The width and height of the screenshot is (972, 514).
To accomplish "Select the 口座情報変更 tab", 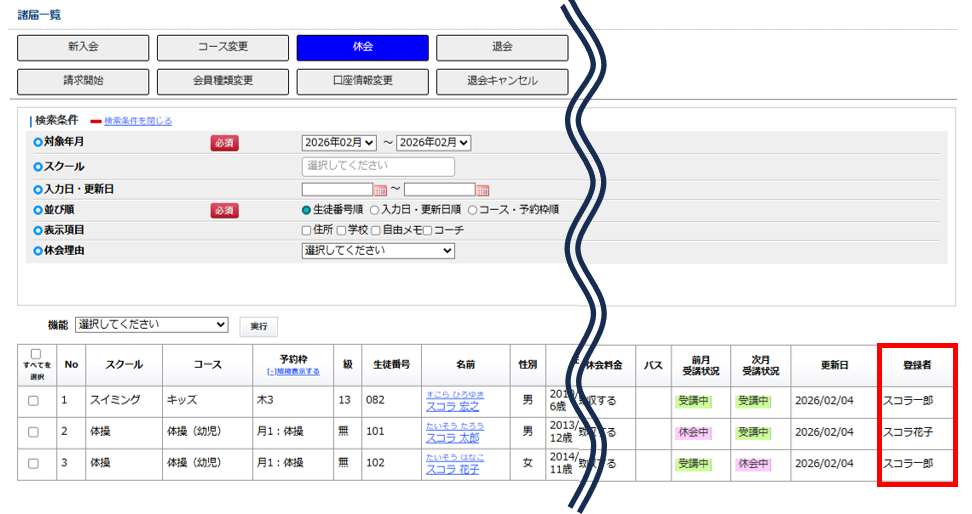I will 362,81.
